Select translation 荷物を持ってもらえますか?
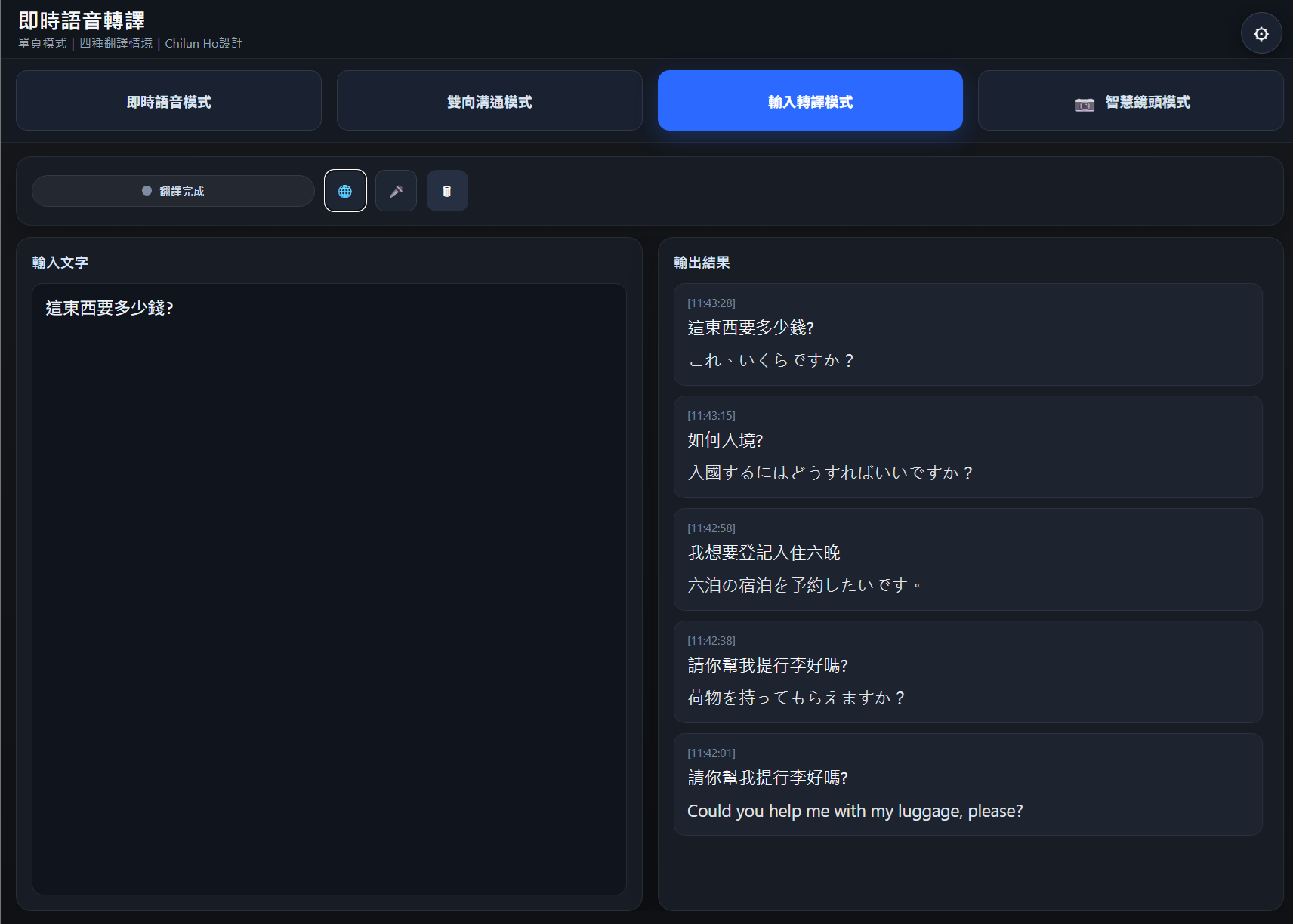The image size is (1293, 924). [797, 698]
